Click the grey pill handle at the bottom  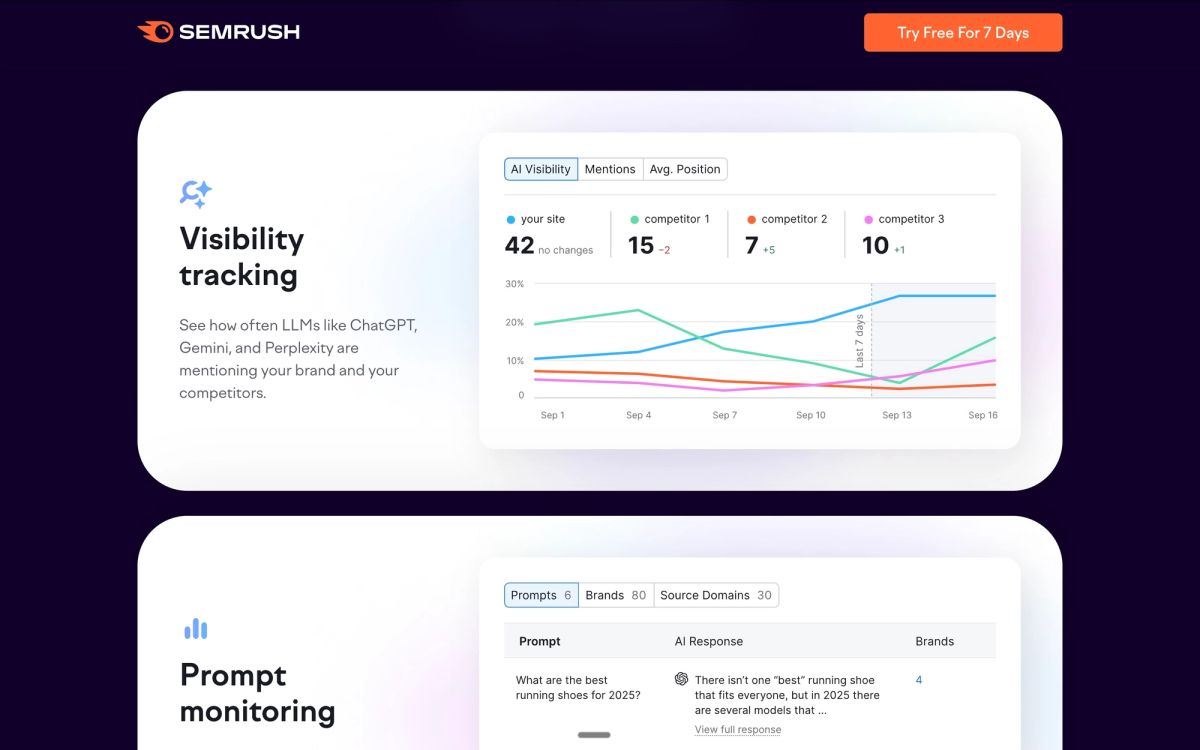(594, 735)
